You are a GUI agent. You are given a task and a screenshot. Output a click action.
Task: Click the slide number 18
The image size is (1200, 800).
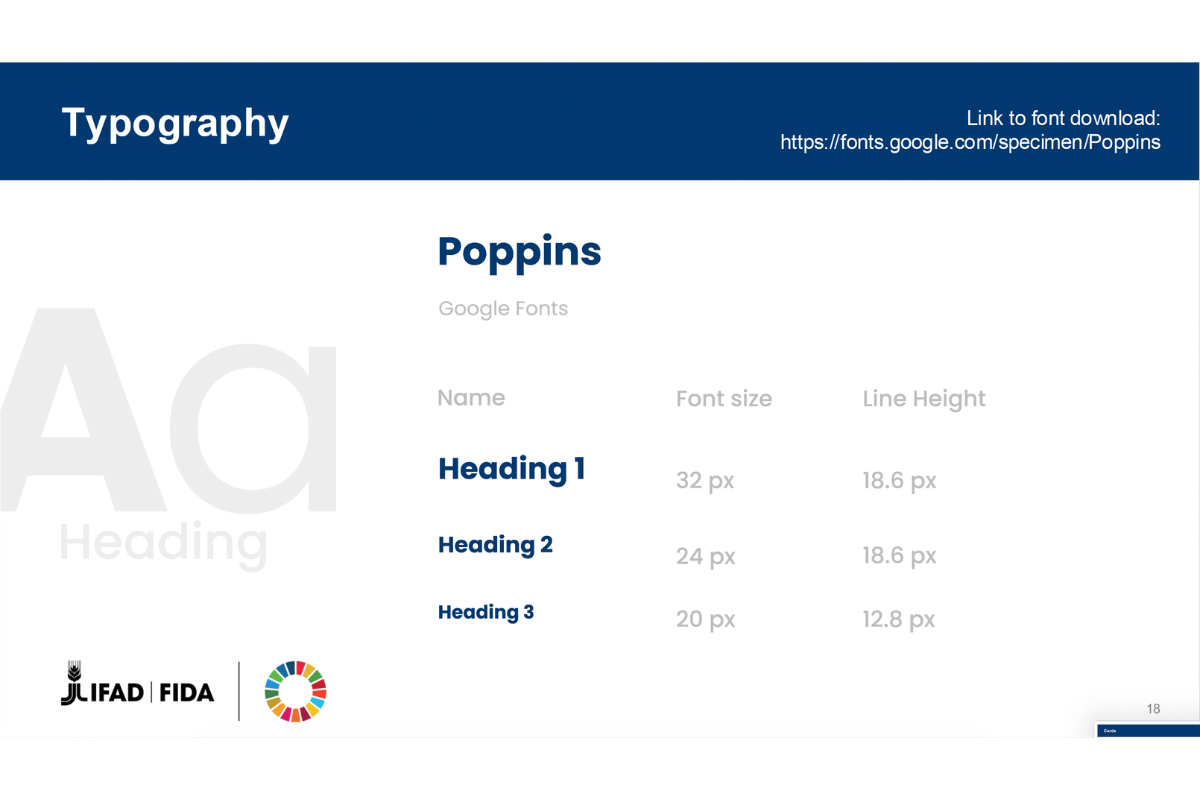1153,709
